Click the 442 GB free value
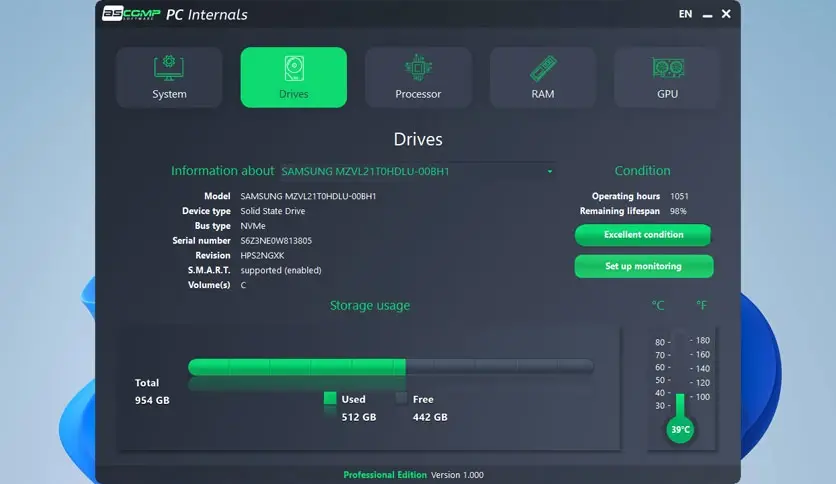The height and width of the screenshot is (484, 836). click(x=430, y=417)
